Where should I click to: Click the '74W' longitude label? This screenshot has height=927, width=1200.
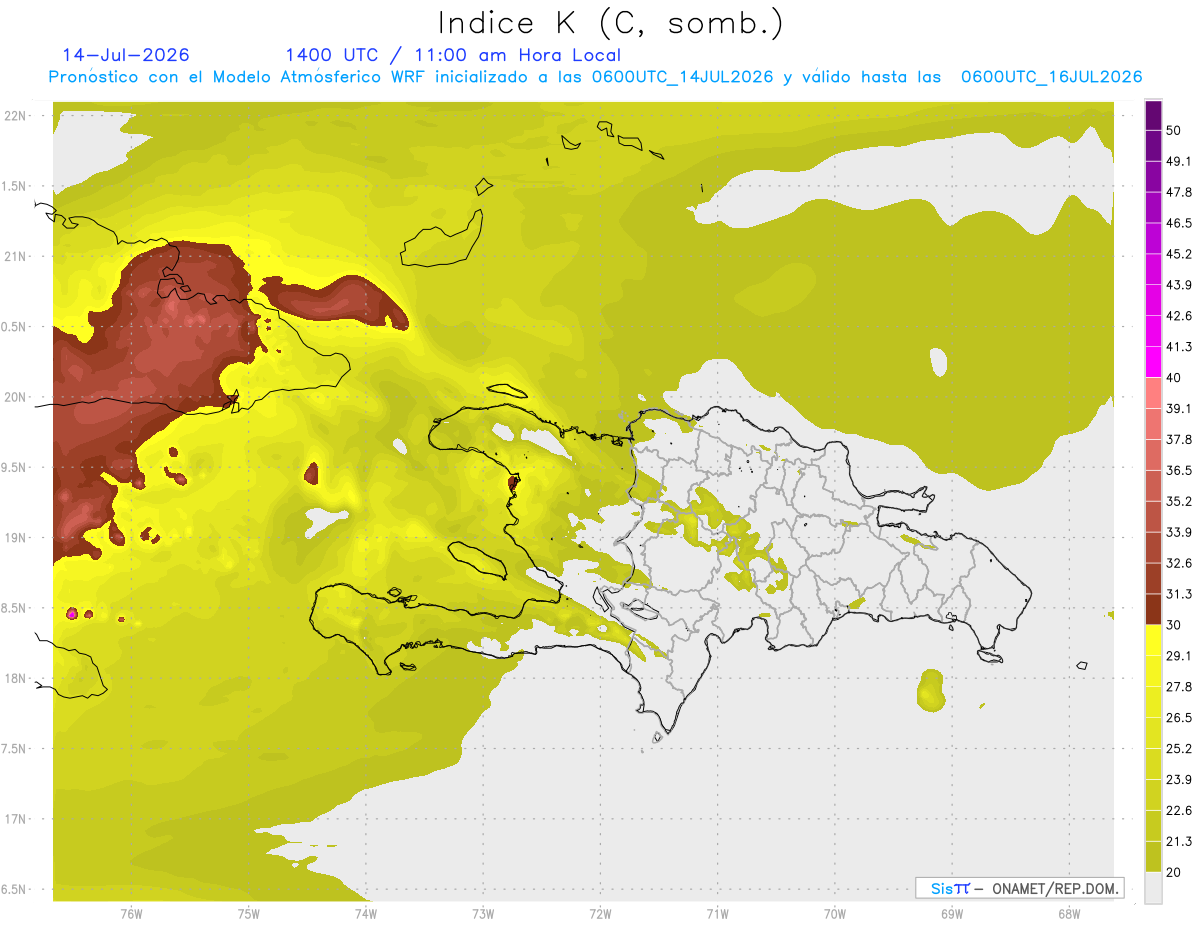[366, 913]
